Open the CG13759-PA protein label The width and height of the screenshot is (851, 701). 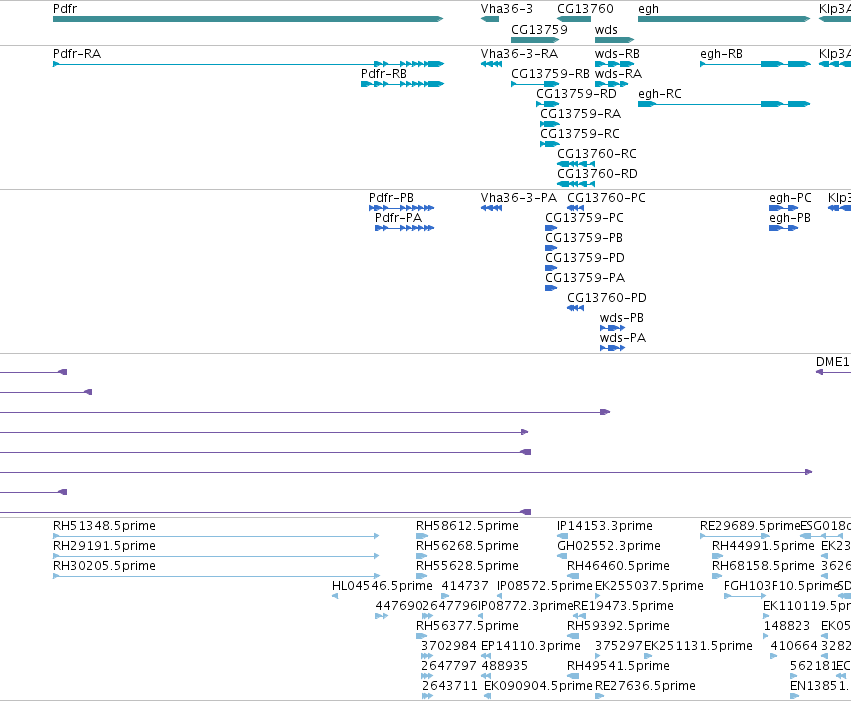tap(585, 278)
